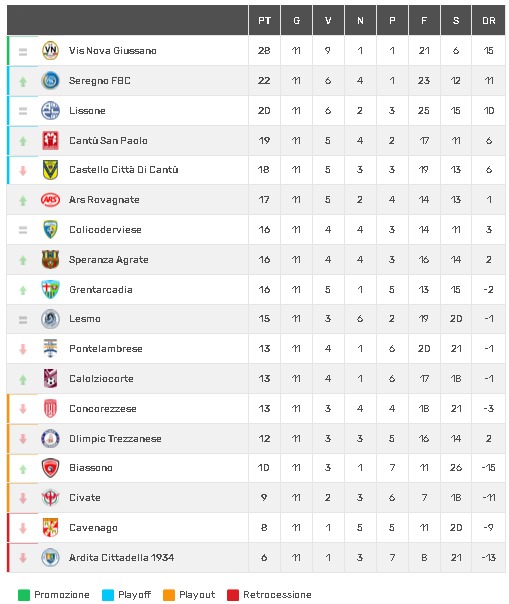The width and height of the screenshot is (509, 604).
Task: Click the green Promozione legend swatch
Action: [24, 595]
